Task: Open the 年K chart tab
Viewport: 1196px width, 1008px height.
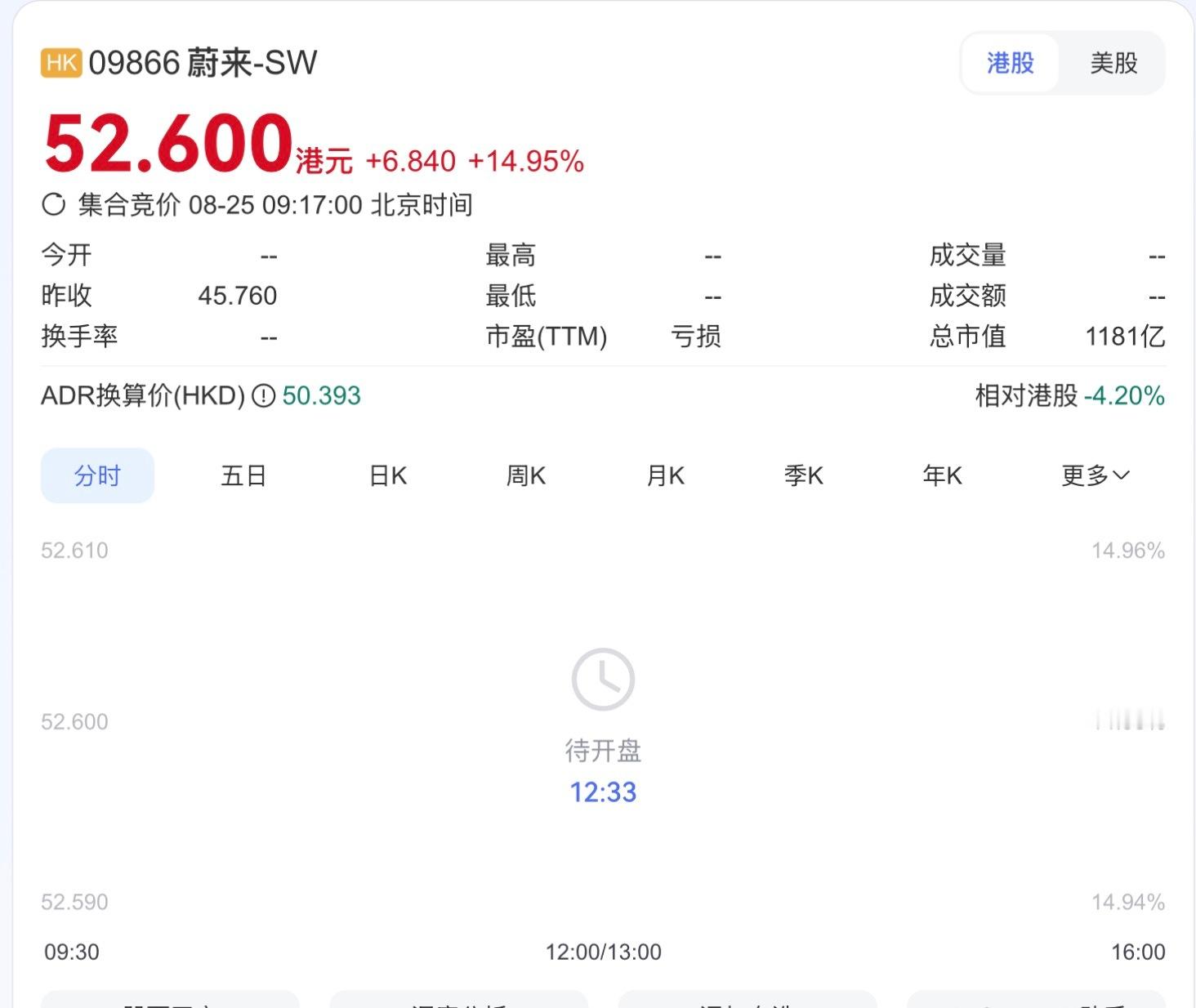Action: click(942, 475)
